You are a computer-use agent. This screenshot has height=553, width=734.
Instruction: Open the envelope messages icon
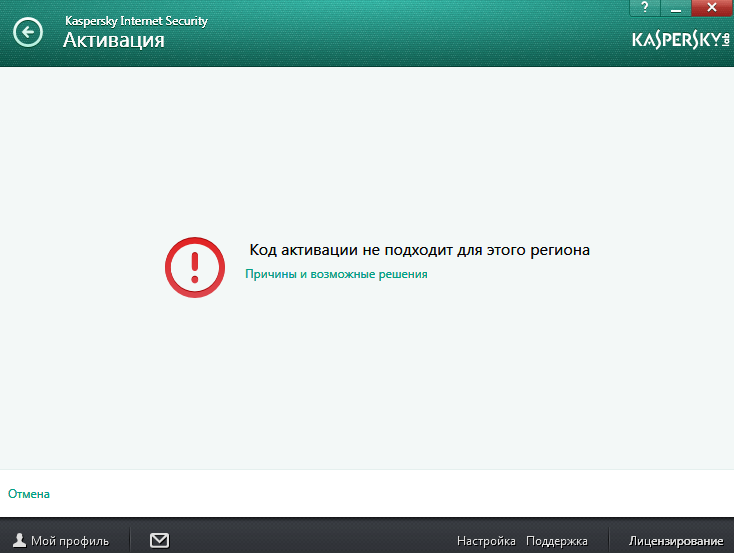click(160, 540)
